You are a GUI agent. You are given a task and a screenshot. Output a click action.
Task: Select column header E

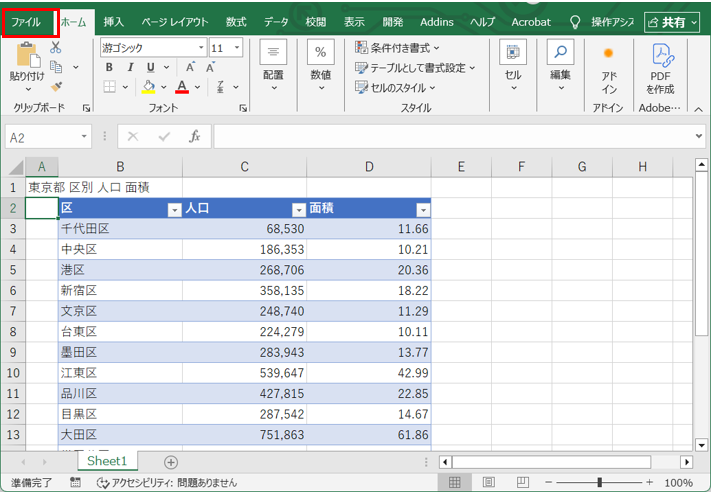coord(461,167)
